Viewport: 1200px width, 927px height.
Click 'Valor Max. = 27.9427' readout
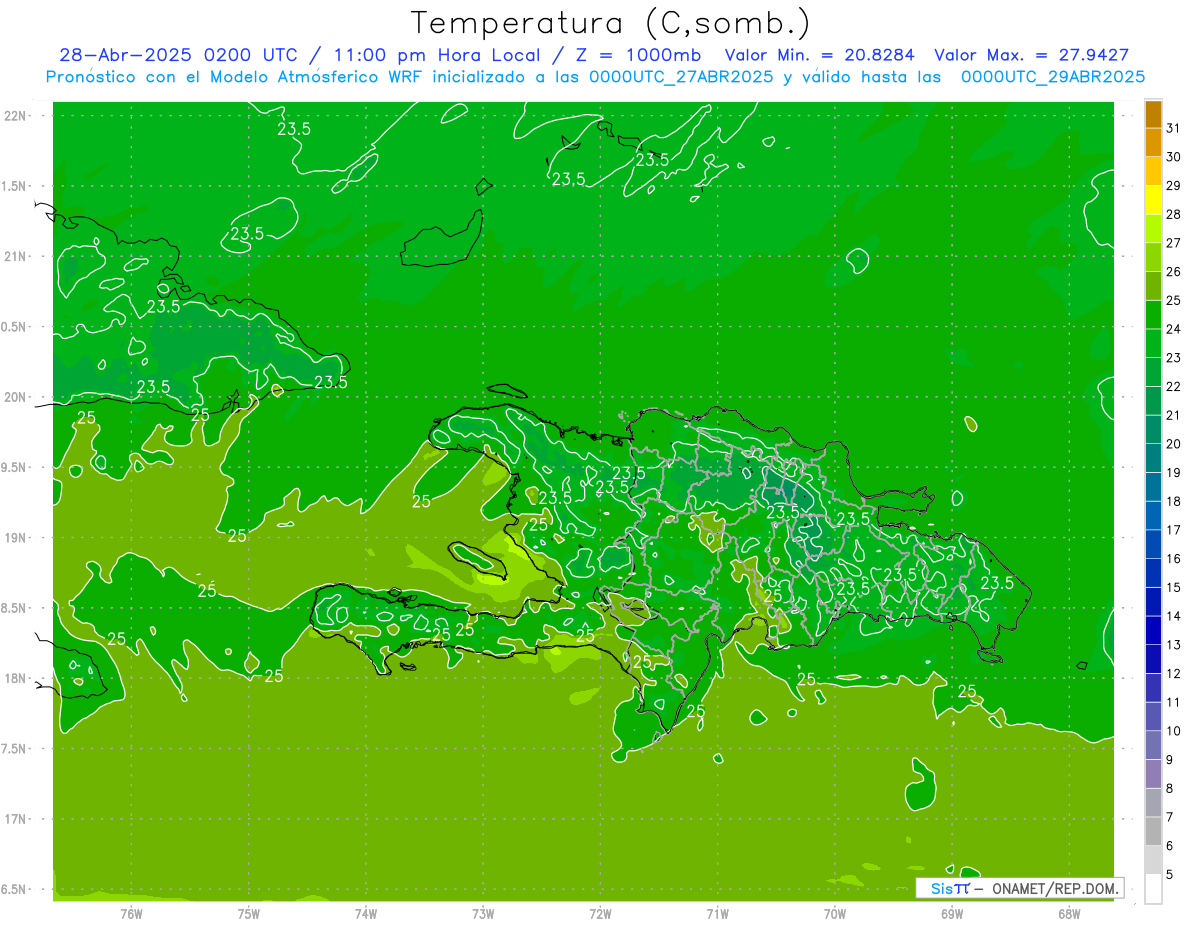coord(1031,55)
